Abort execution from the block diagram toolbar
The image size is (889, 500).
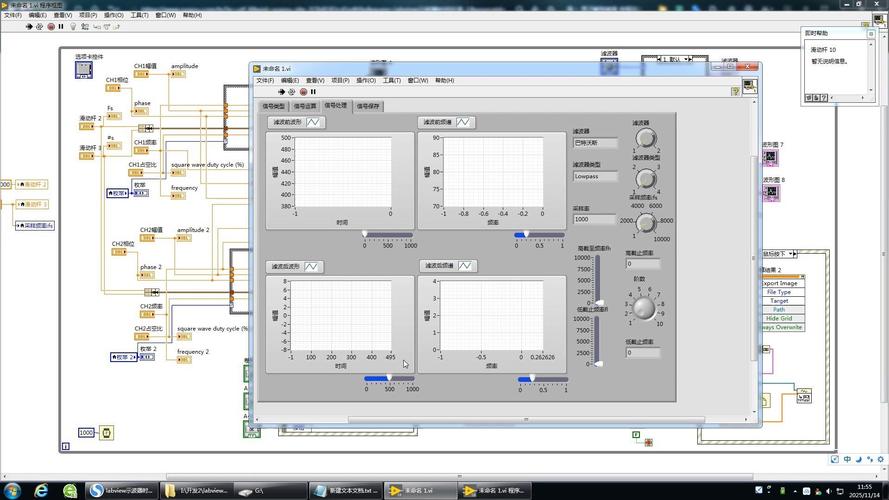(x=51, y=27)
